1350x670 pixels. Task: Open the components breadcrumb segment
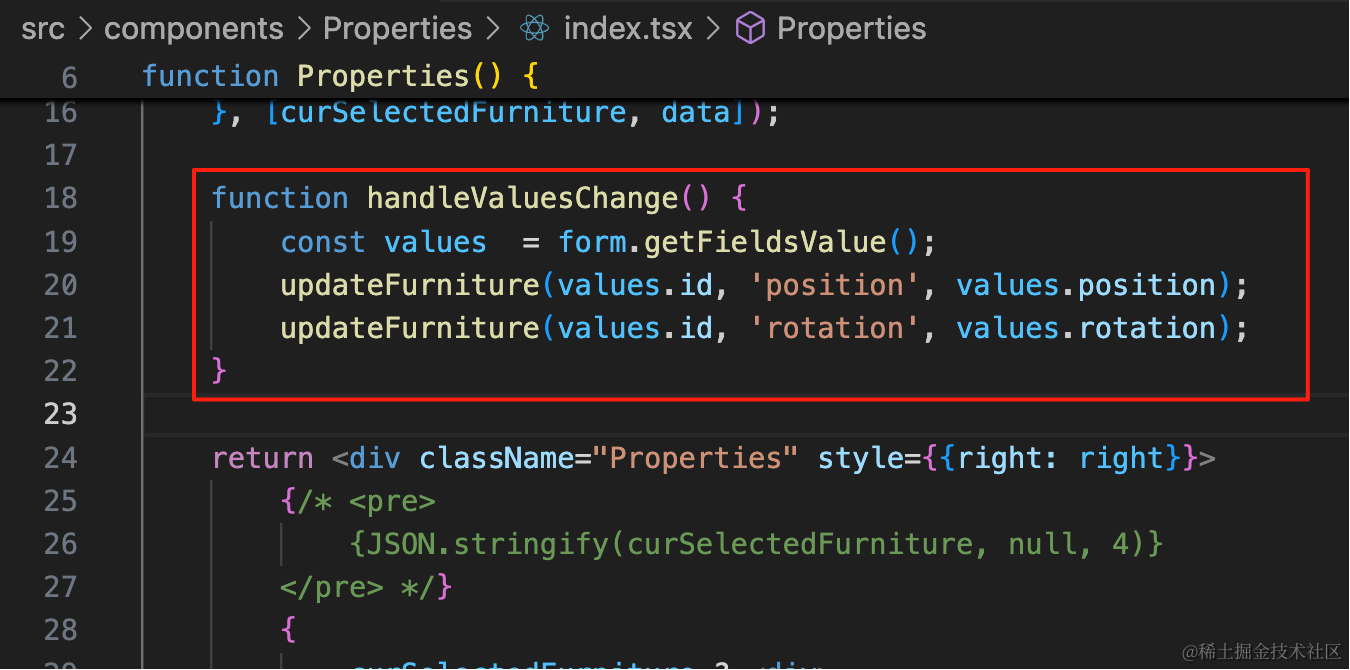(x=194, y=29)
